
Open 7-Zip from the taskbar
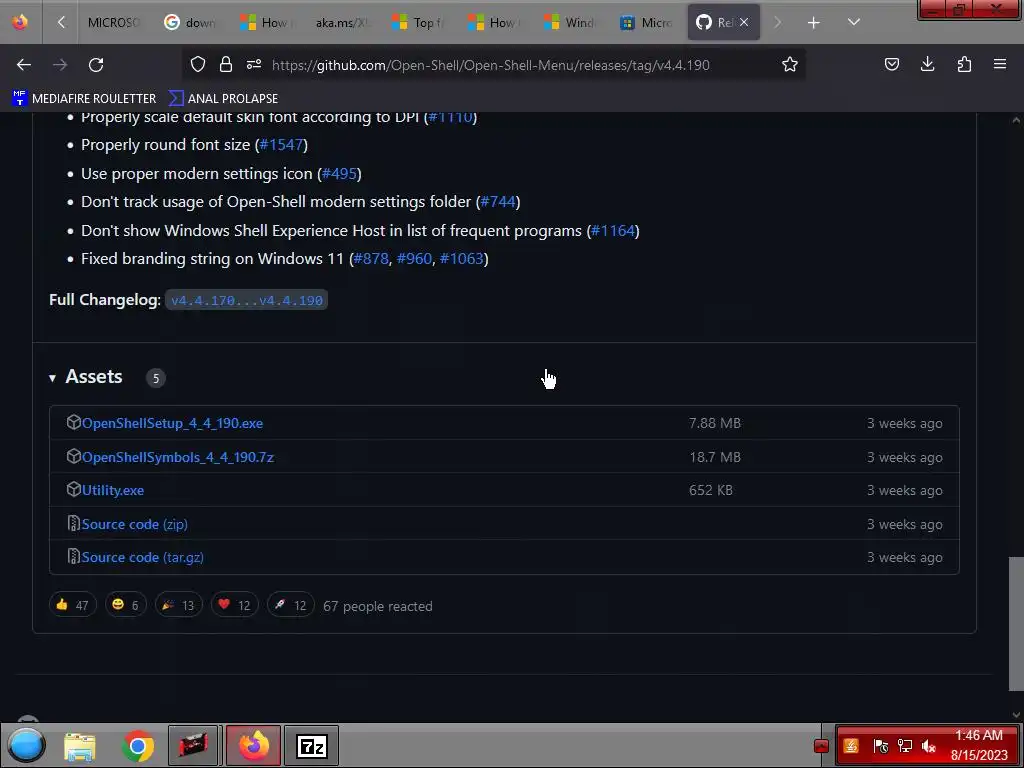coord(312,746)
